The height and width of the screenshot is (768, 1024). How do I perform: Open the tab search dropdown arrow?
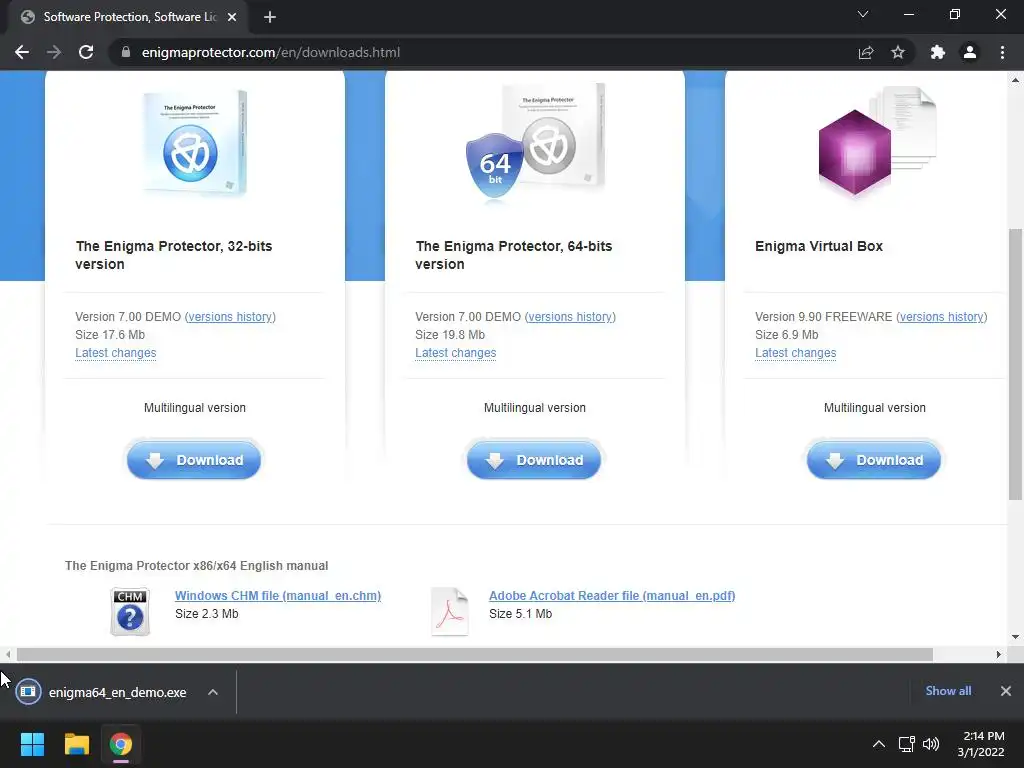(x=863, y=14)
